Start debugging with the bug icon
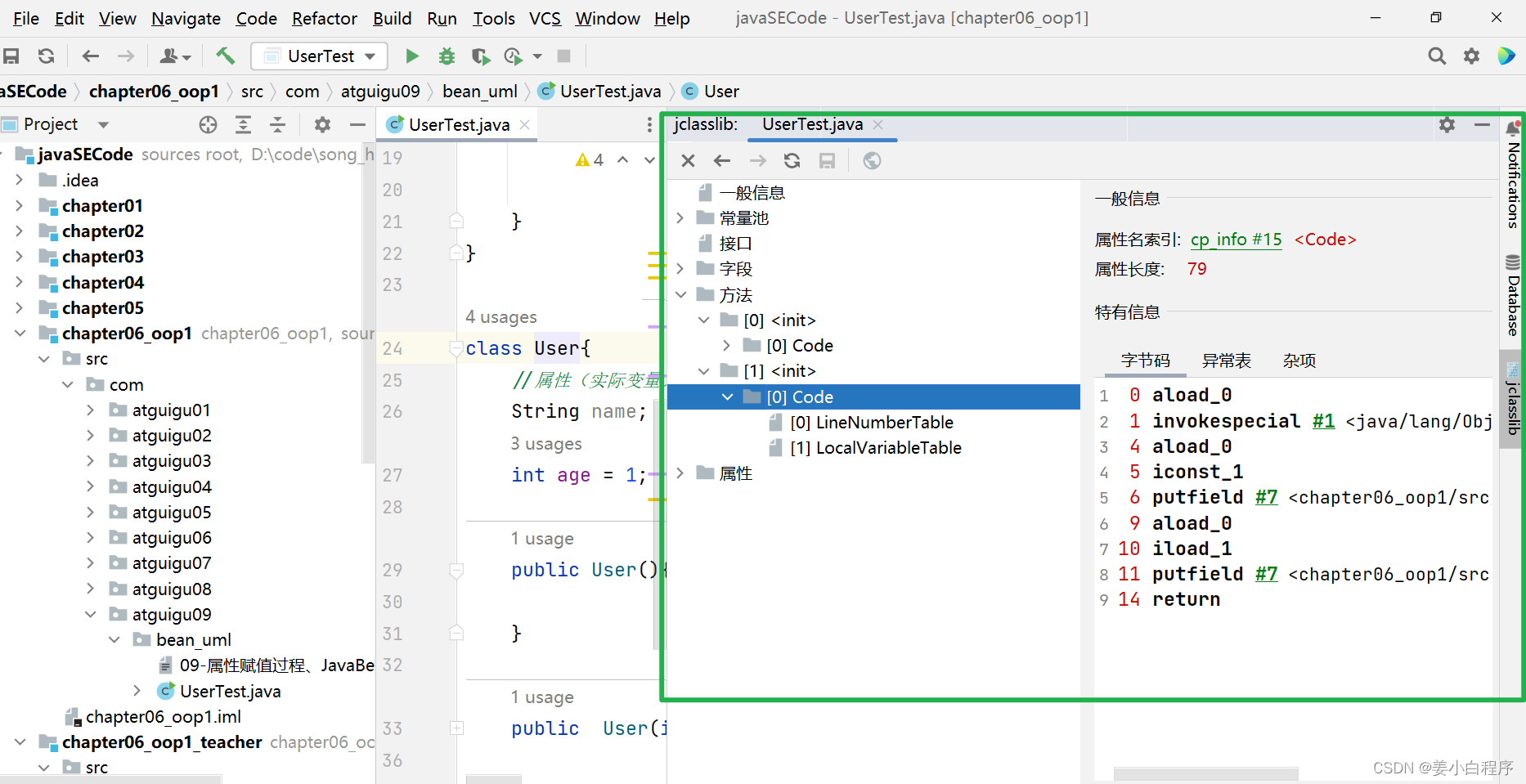 point(447,56)
